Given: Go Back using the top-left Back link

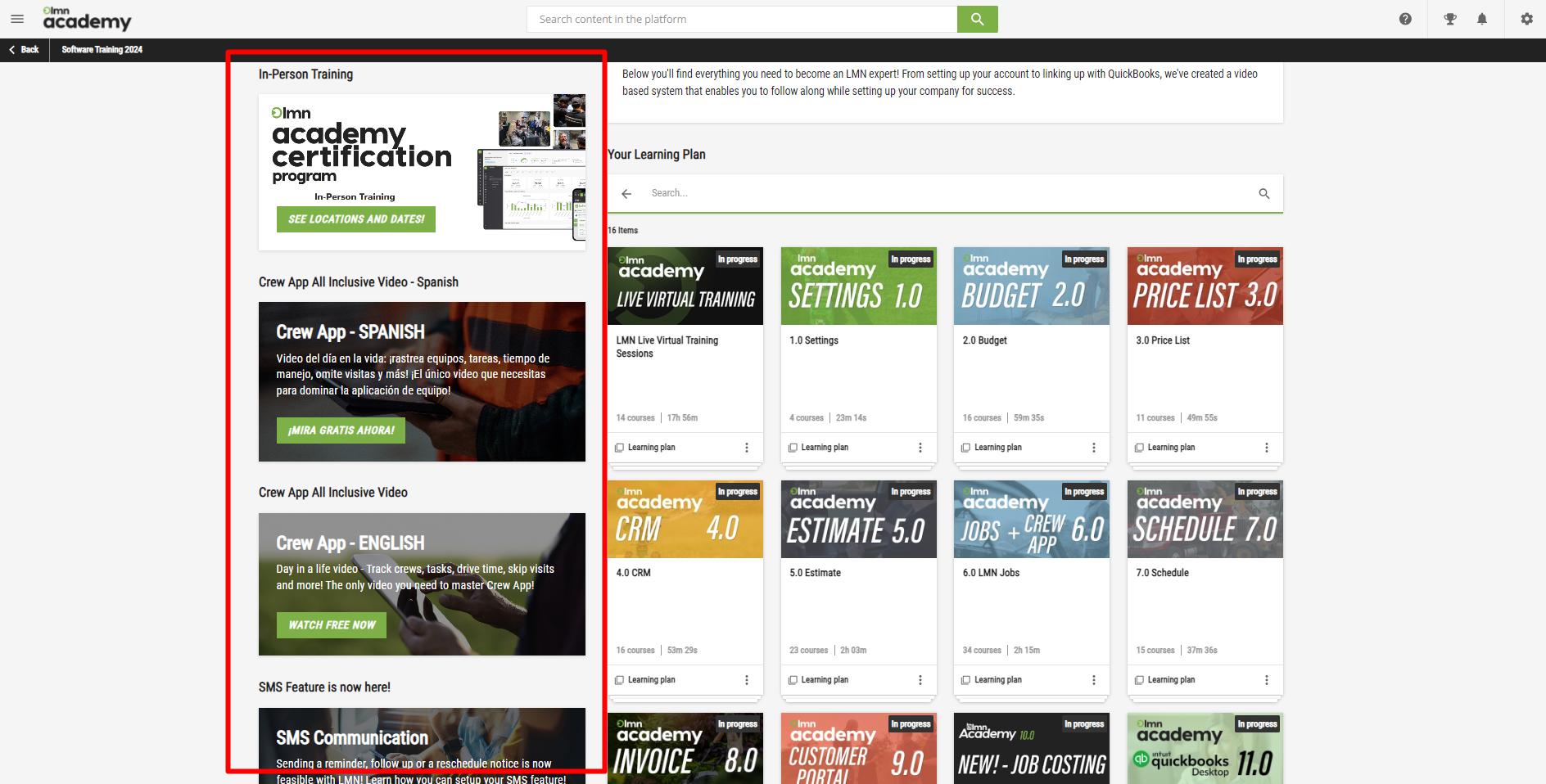Looking at the screenshot, I should tap(25, 50).
